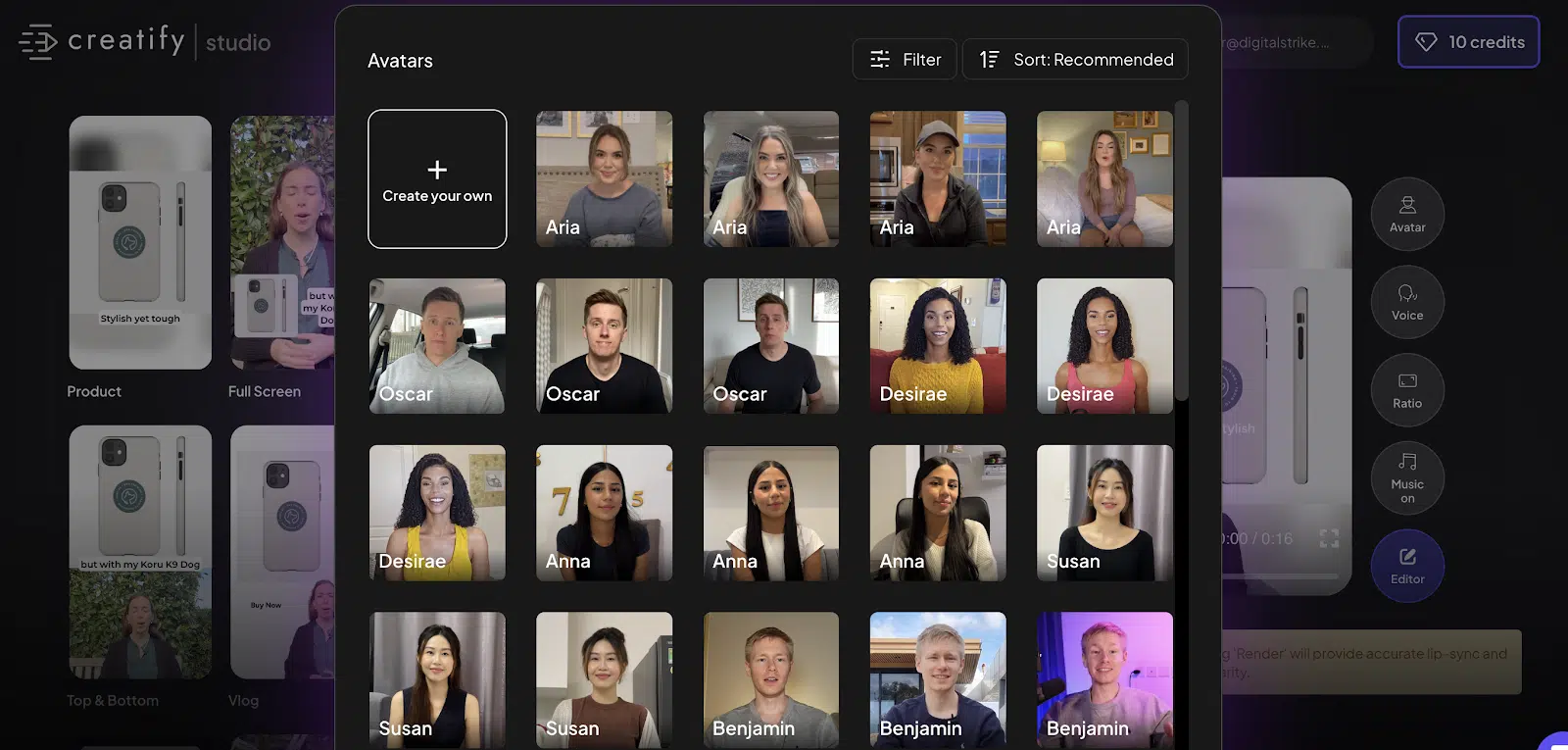Select Susan avatar in brown top
This screenshot has width=1568, height=750.
pos(605,680)
